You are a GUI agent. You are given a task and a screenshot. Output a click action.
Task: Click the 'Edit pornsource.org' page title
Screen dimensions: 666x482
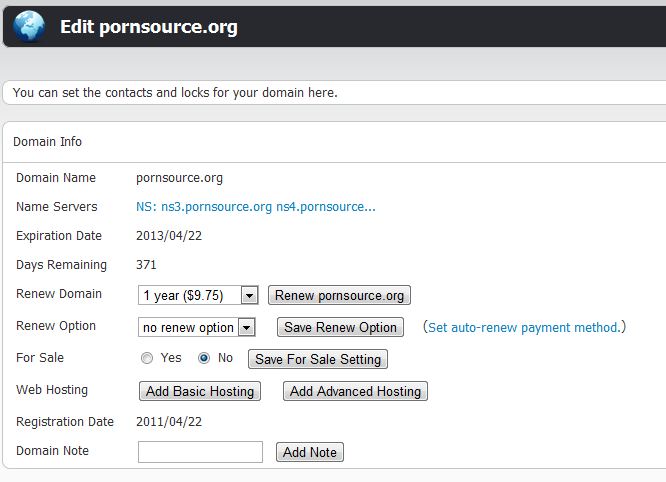(x=149, y=27)
